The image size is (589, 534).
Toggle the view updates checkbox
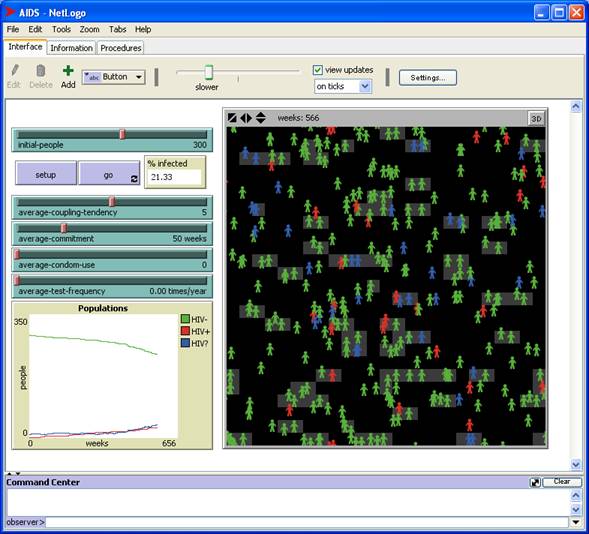point(317,70)
